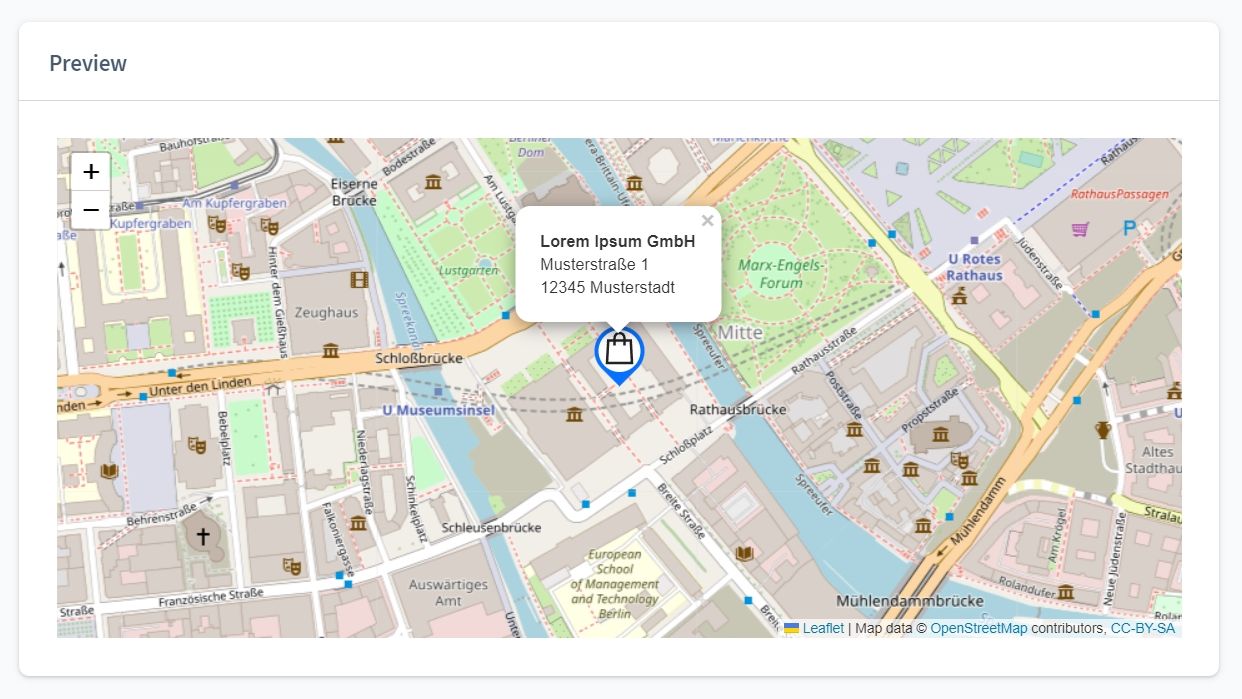Click the cinema film icon above Zeughaus
The height and width of the screenshot is (699, 1242).
[360, 279]
